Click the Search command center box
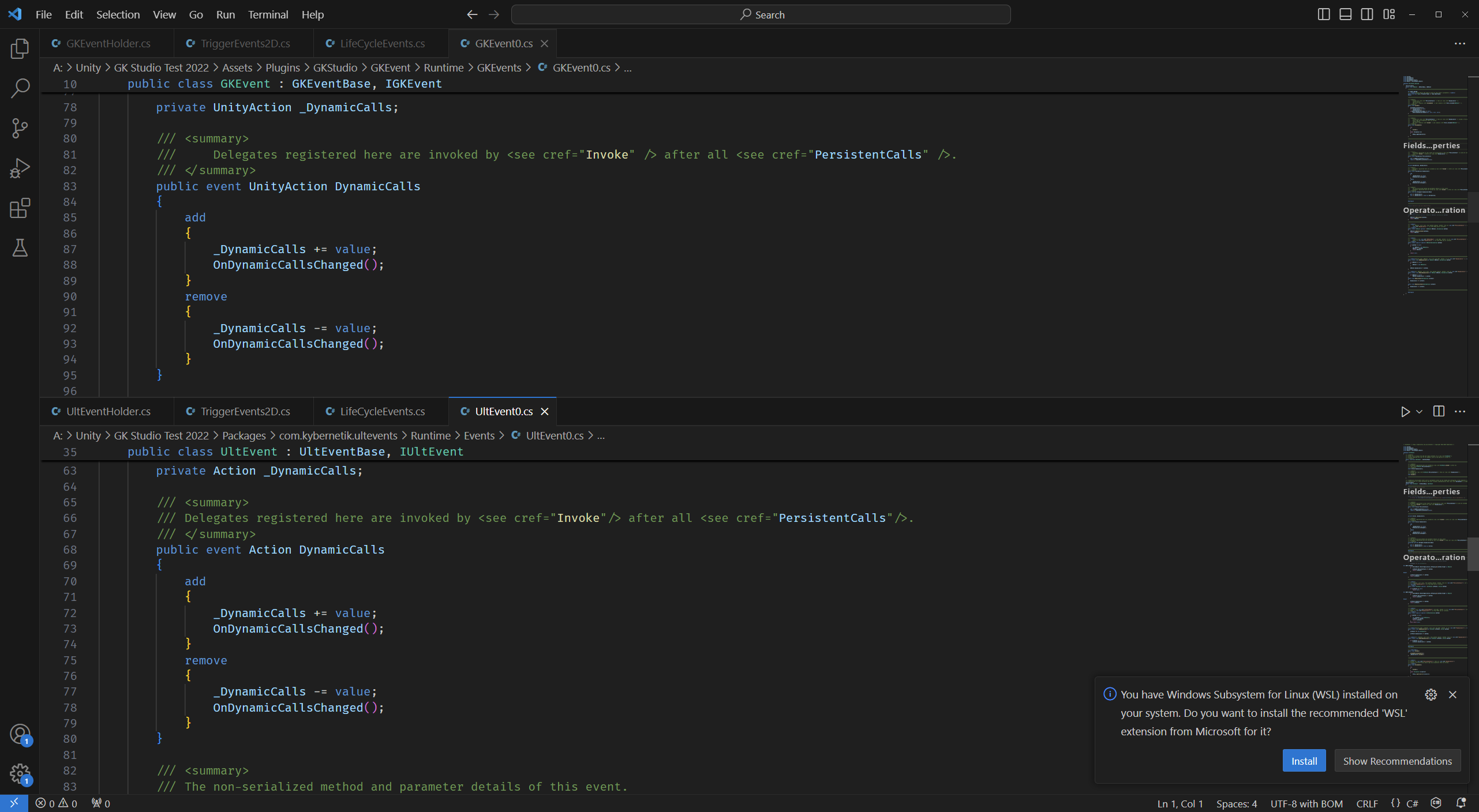Image resolution: width=1479 pixels, height=812 pixels. pos(761,14)
